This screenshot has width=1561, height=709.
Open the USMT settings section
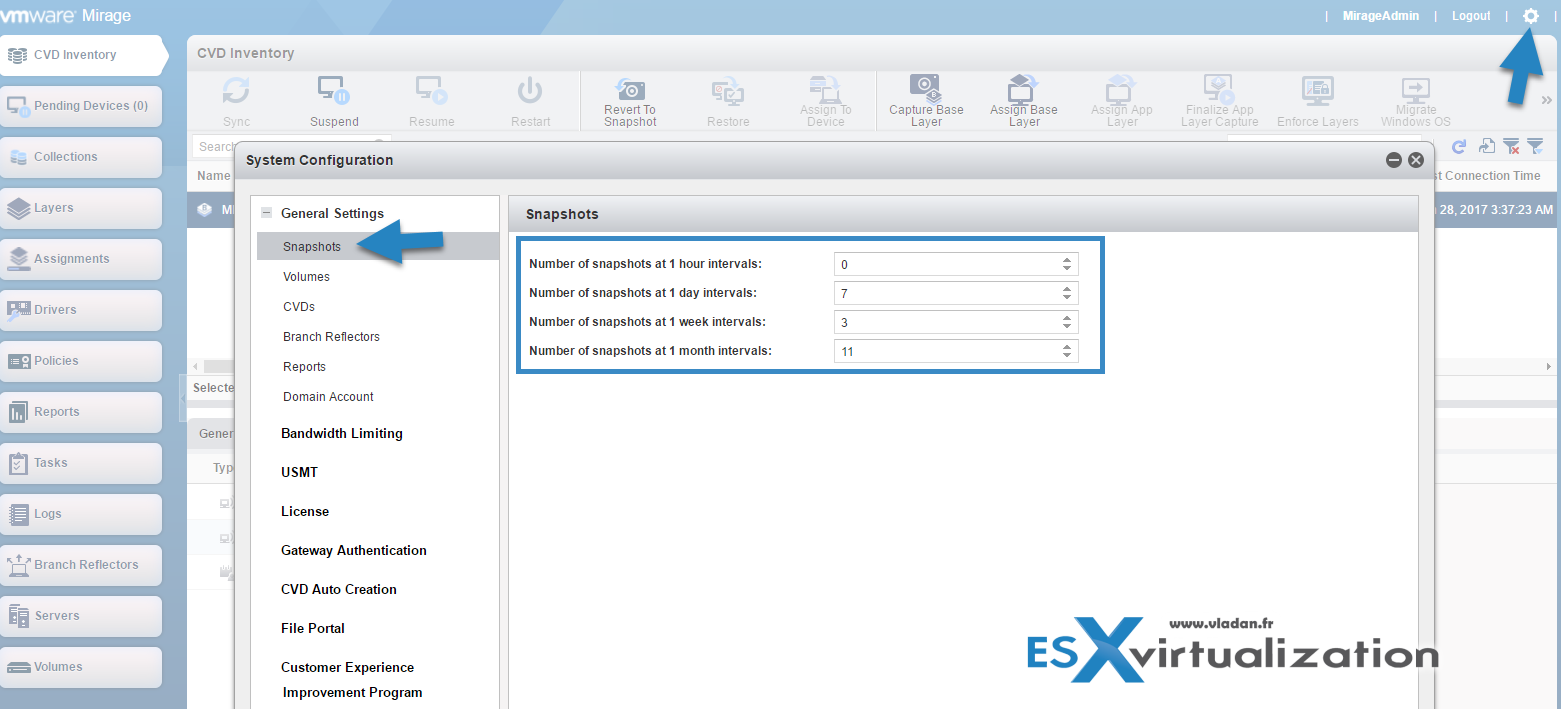[299, 473]
